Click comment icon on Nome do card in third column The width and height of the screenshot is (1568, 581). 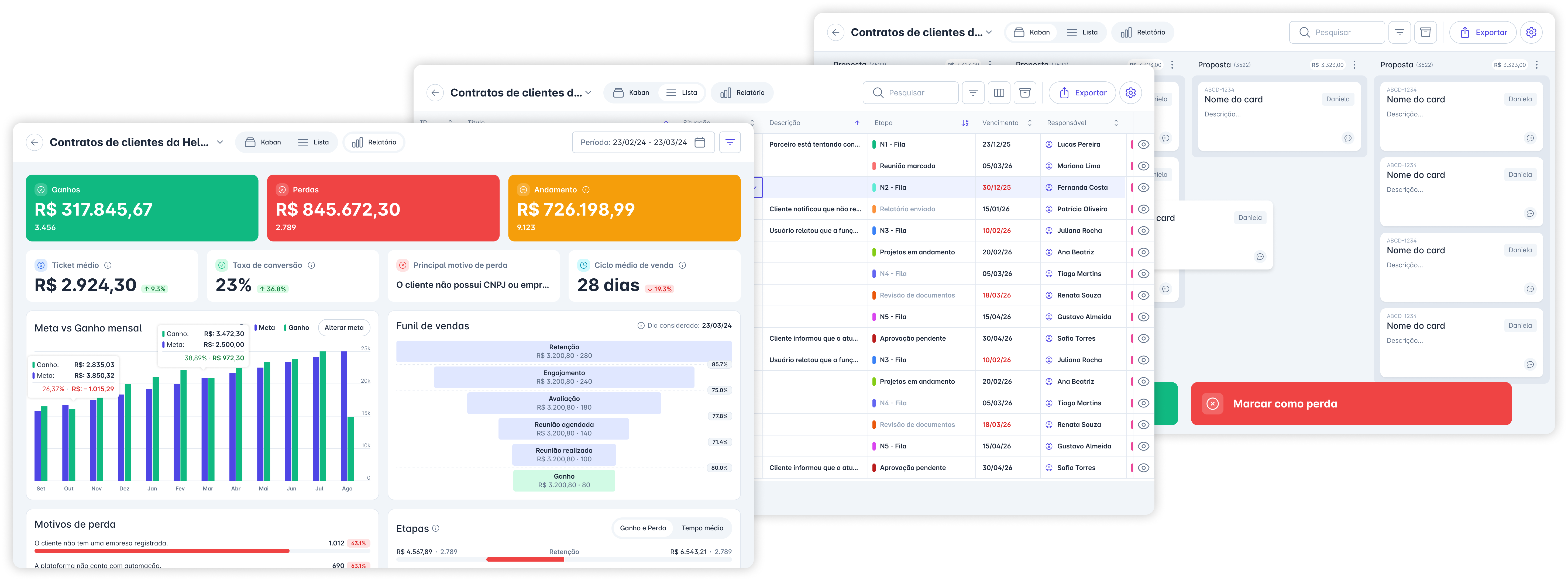point(1348,138)
